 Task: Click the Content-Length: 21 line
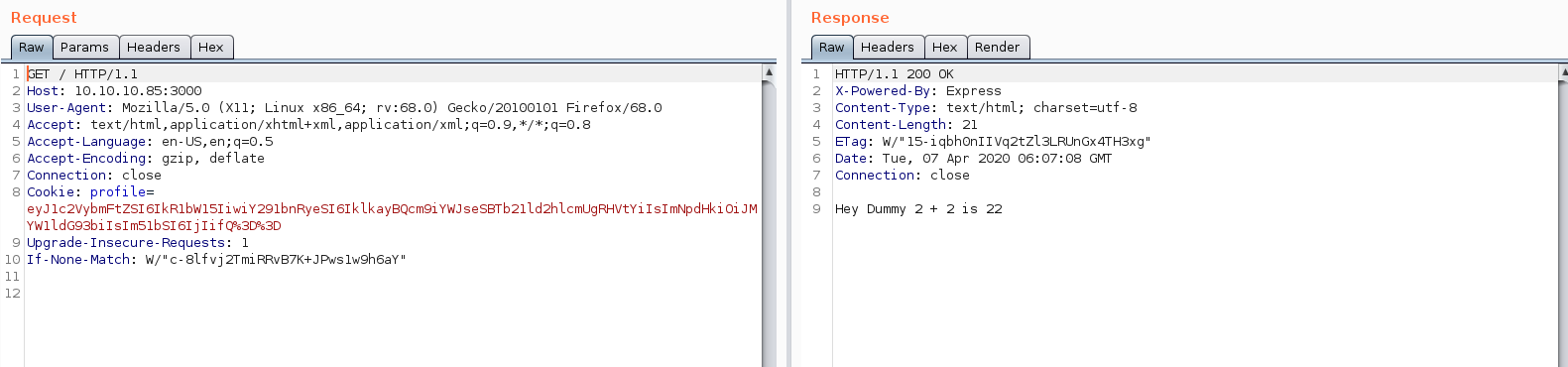pyautogui.click(x=906, y=125)
